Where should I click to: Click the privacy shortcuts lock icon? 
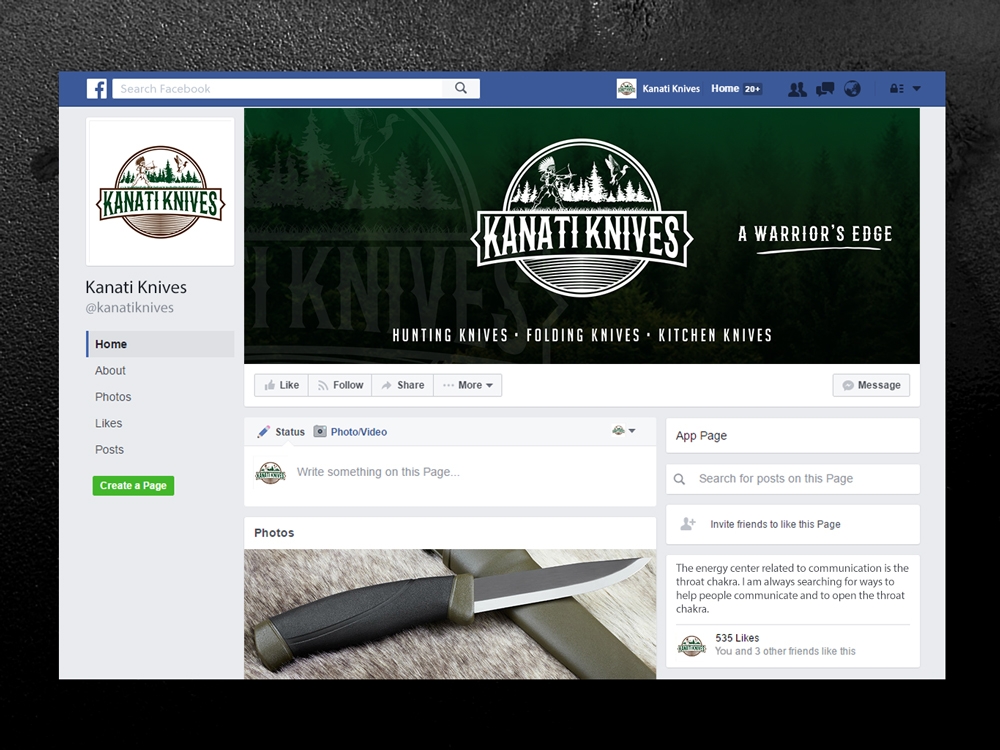[896, 88]
